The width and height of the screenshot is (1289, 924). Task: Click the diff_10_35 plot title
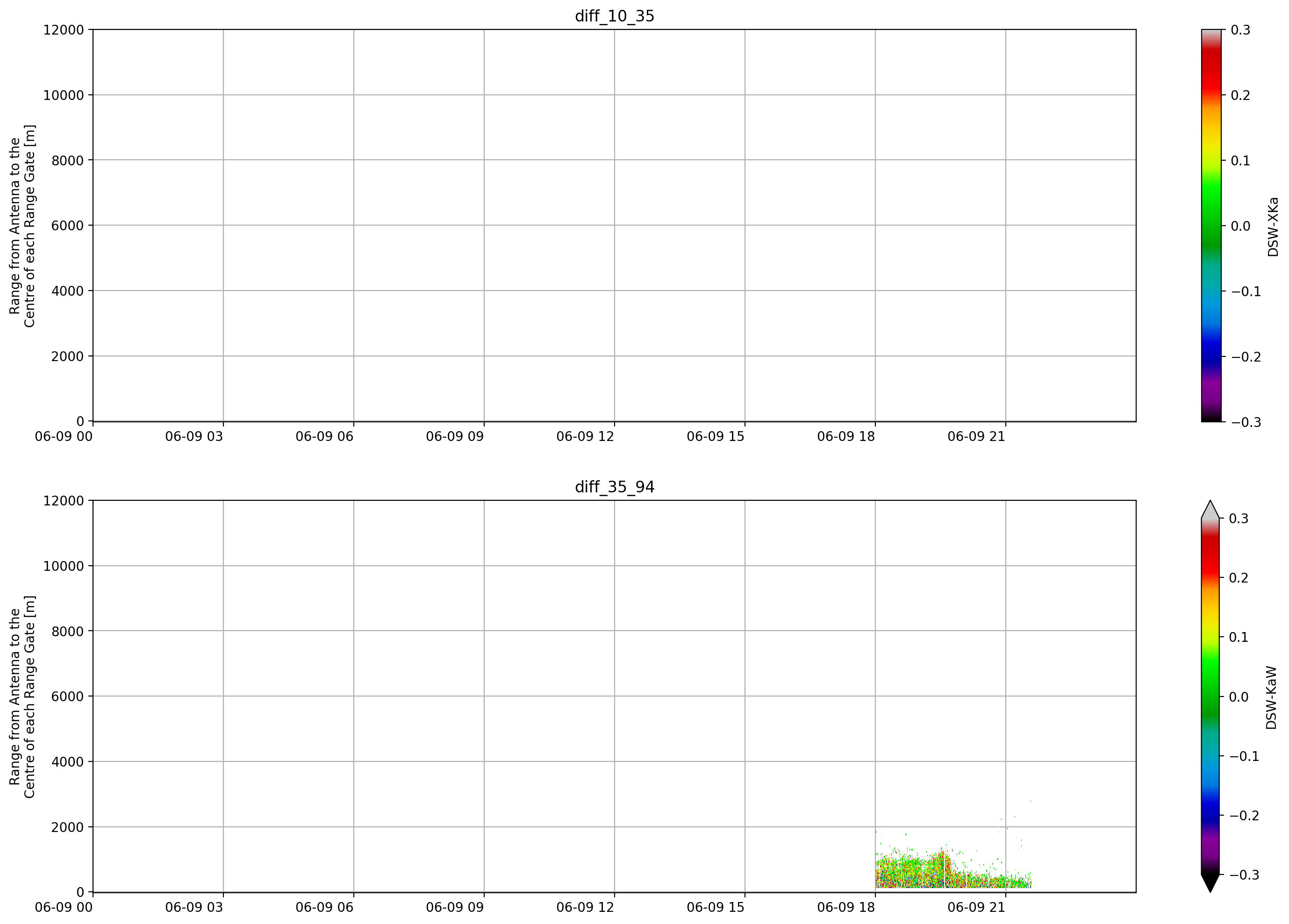tap(615, 16)
